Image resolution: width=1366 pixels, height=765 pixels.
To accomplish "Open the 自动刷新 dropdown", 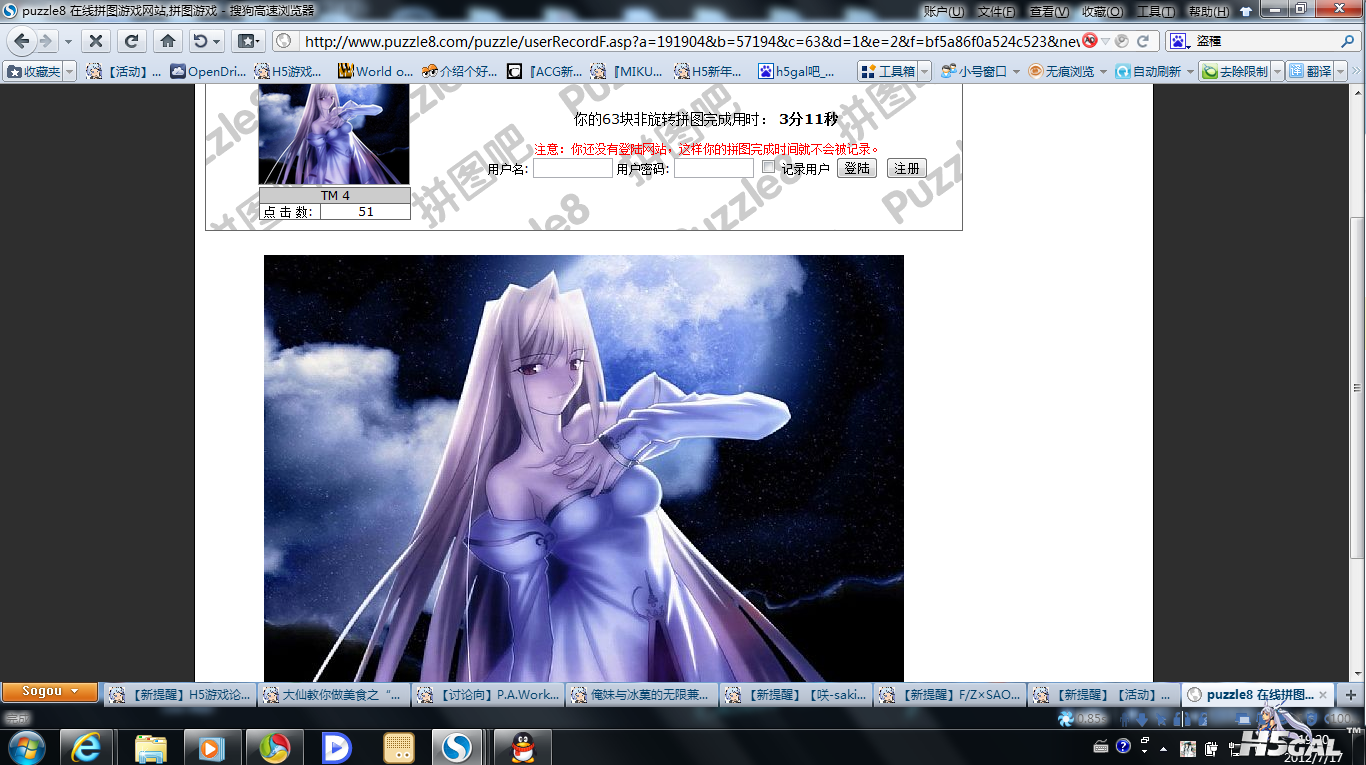I will click(x=1188, y=72).
